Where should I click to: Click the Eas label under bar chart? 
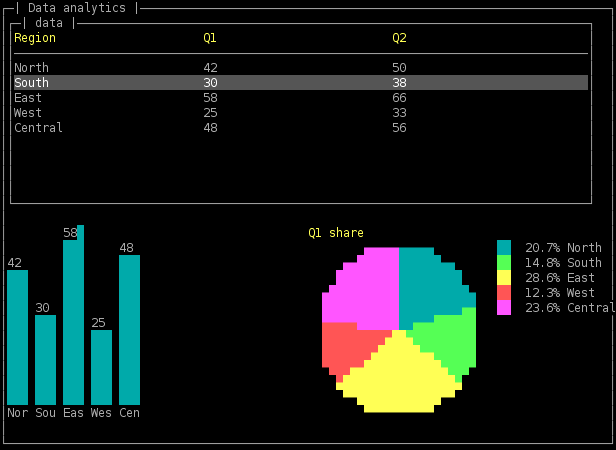(x=73, y=413)
